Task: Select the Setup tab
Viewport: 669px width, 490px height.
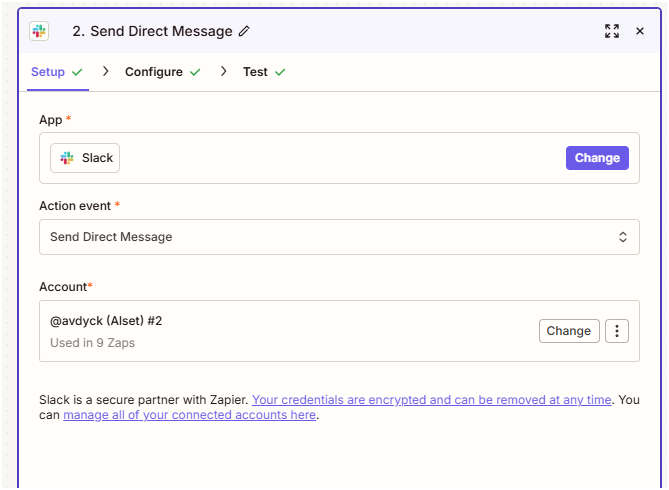Action: click(48, 72)
